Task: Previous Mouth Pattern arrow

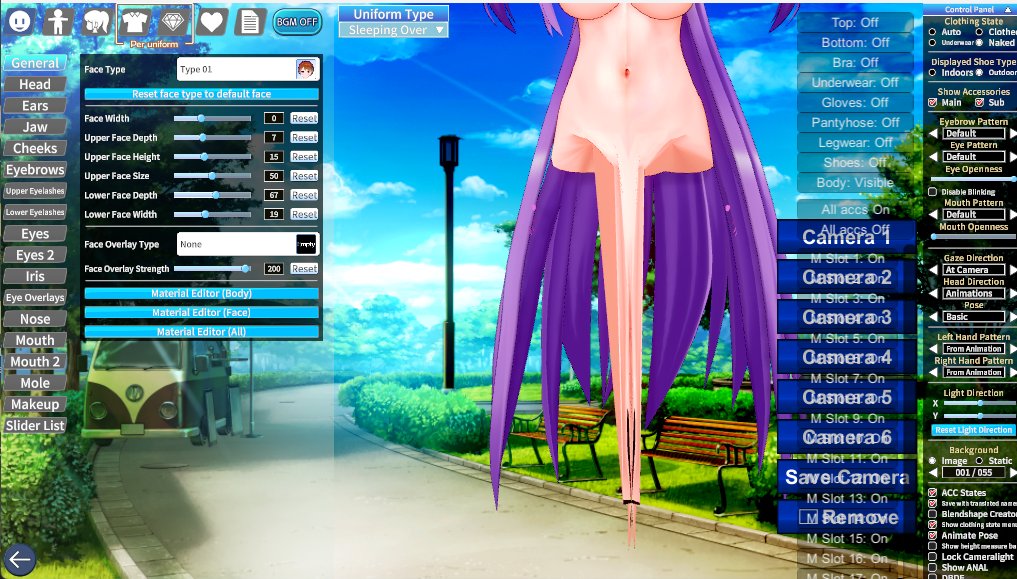Action: click(933, 215)
